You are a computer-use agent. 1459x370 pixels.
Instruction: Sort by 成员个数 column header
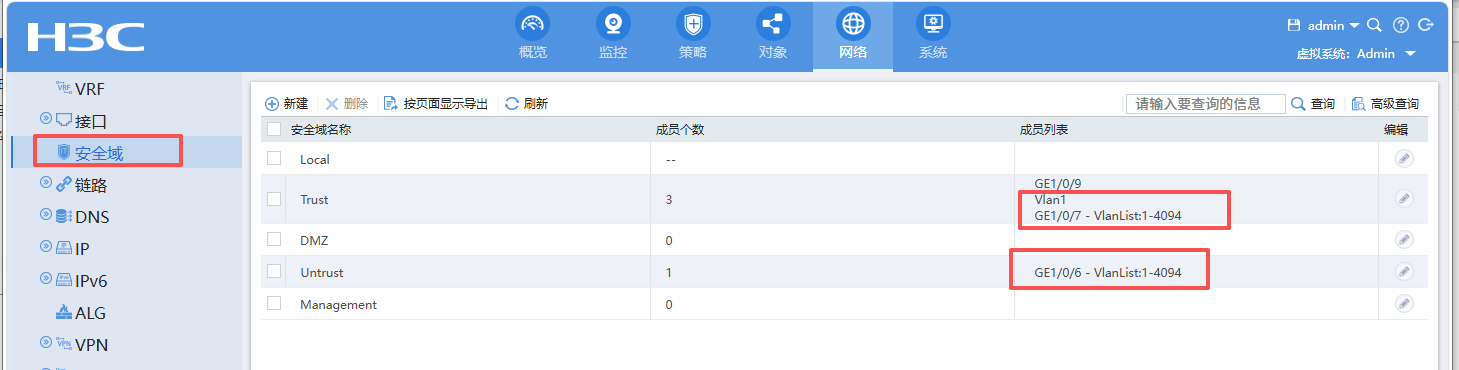(x=680, y=130)
